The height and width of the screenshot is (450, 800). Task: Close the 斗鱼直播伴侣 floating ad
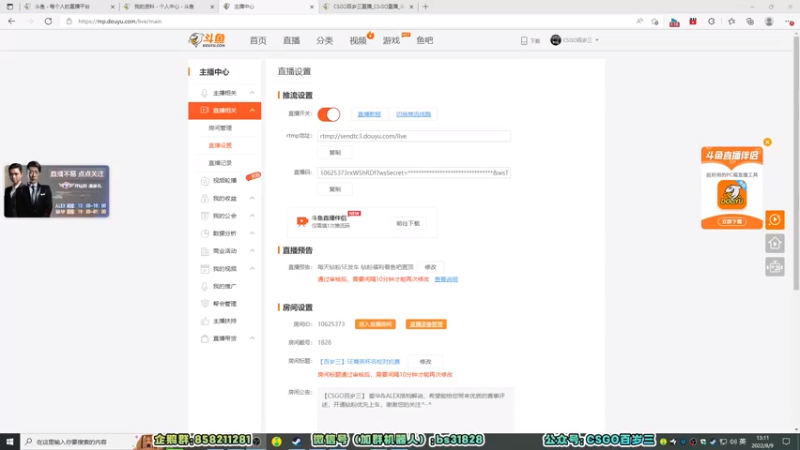767,142
